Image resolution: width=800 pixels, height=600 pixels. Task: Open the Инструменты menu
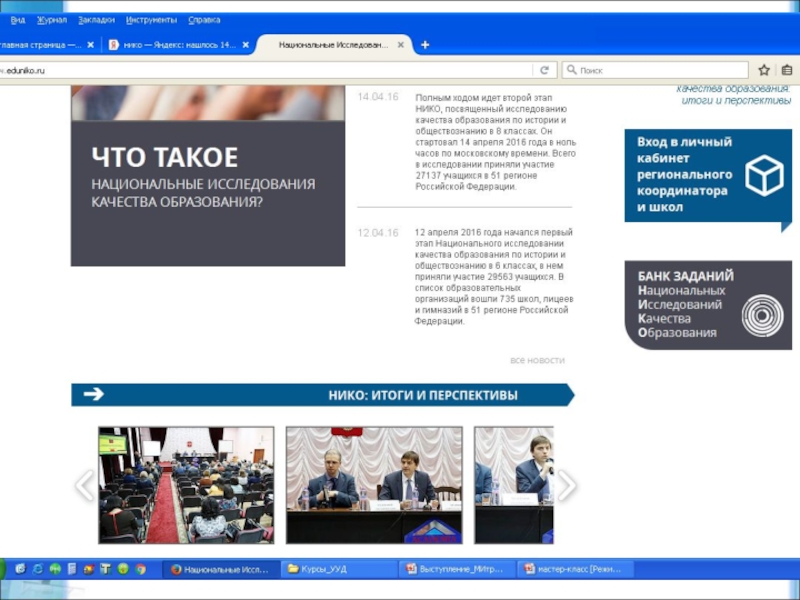[151, 20]
